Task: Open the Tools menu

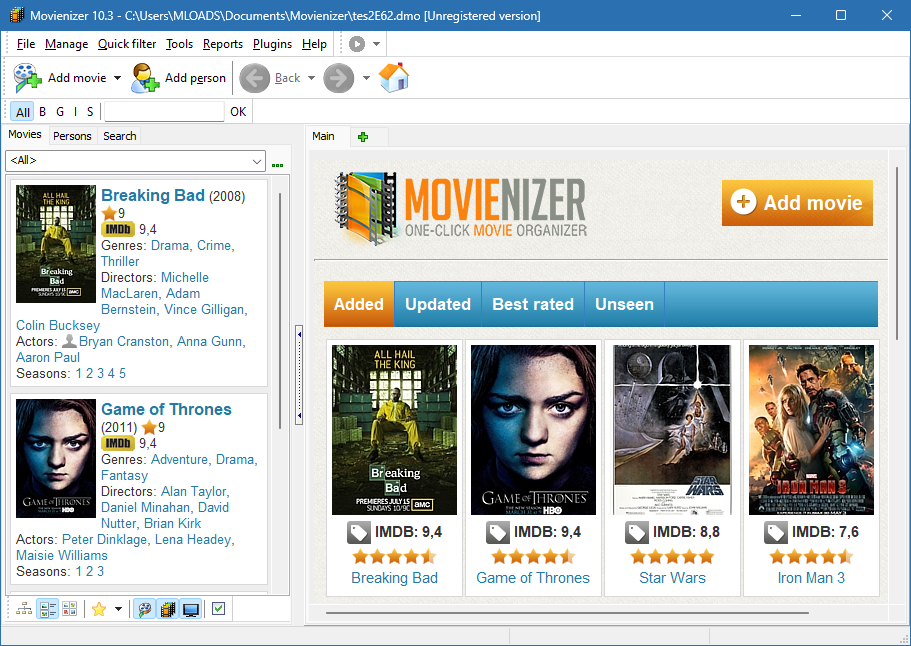Action: 179,44
